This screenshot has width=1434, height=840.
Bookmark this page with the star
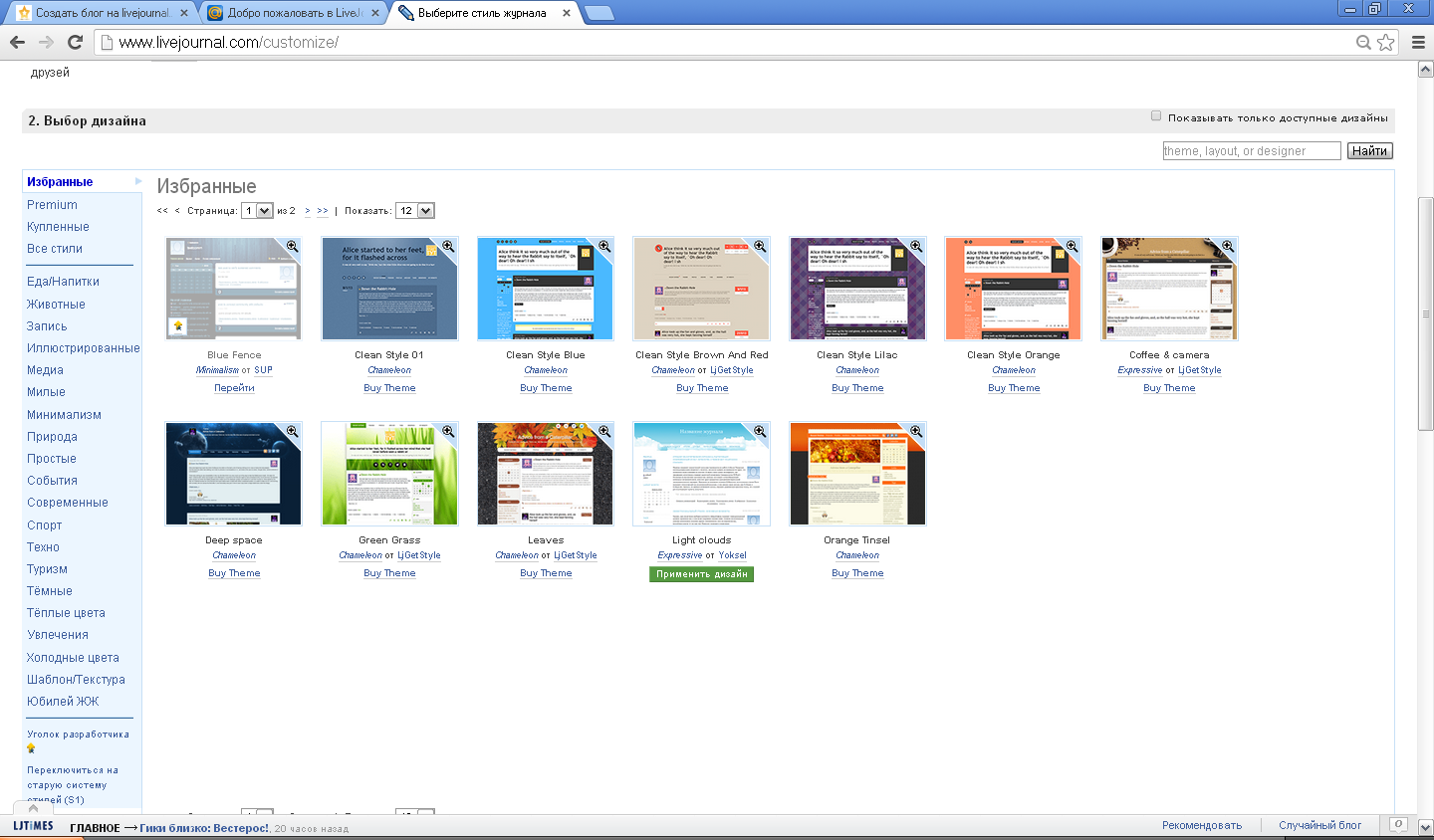pos(1385,42)
